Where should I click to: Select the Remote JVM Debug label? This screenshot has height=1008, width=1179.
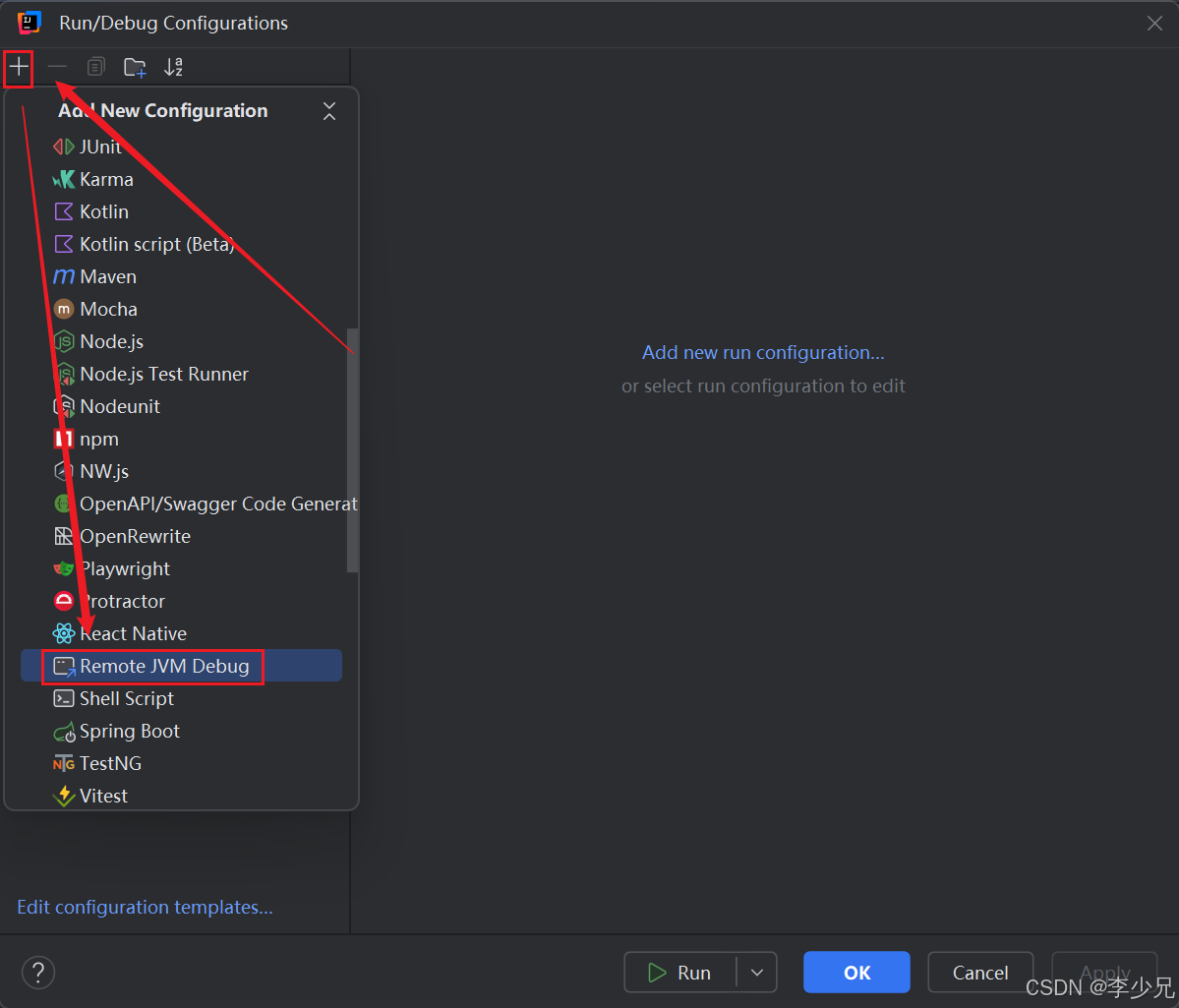(x=164, y=667)
